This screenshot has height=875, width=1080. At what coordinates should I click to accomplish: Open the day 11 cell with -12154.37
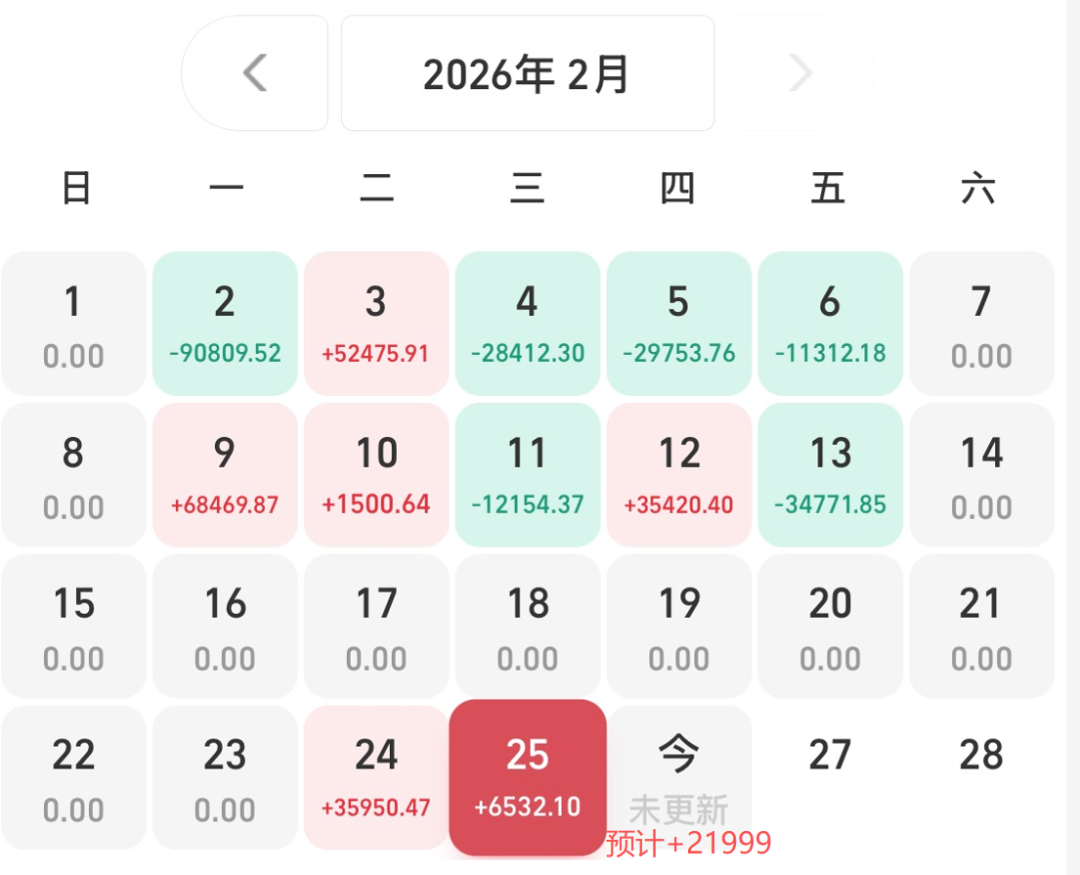pyautogui.click(x=528, y=475)
